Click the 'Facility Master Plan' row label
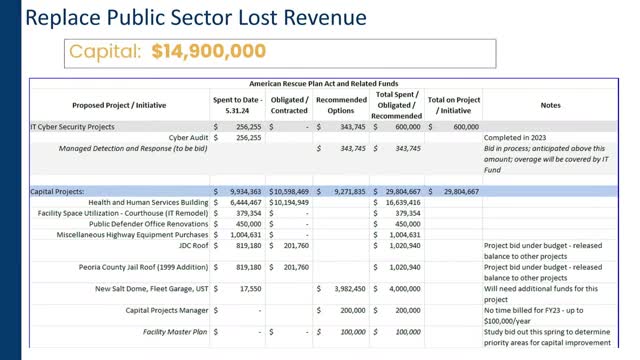The width and height of the screenshot is (640, 360). tap(175, 332)
